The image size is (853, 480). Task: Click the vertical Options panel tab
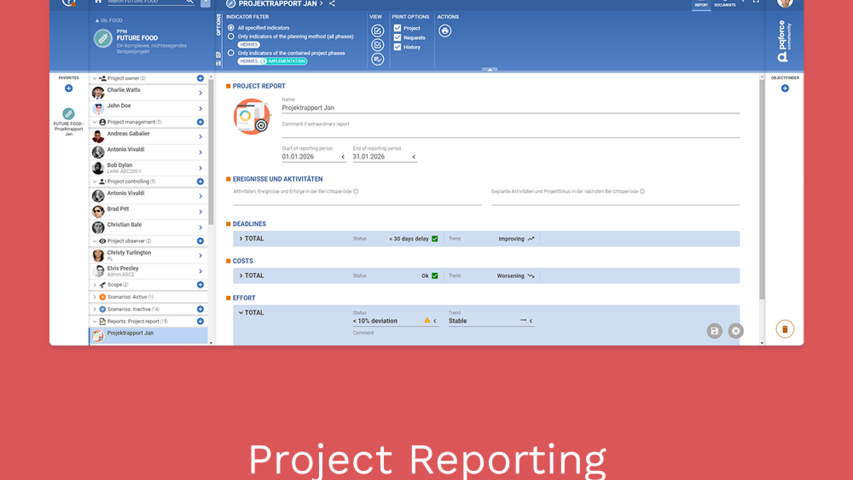click(219, 25)
